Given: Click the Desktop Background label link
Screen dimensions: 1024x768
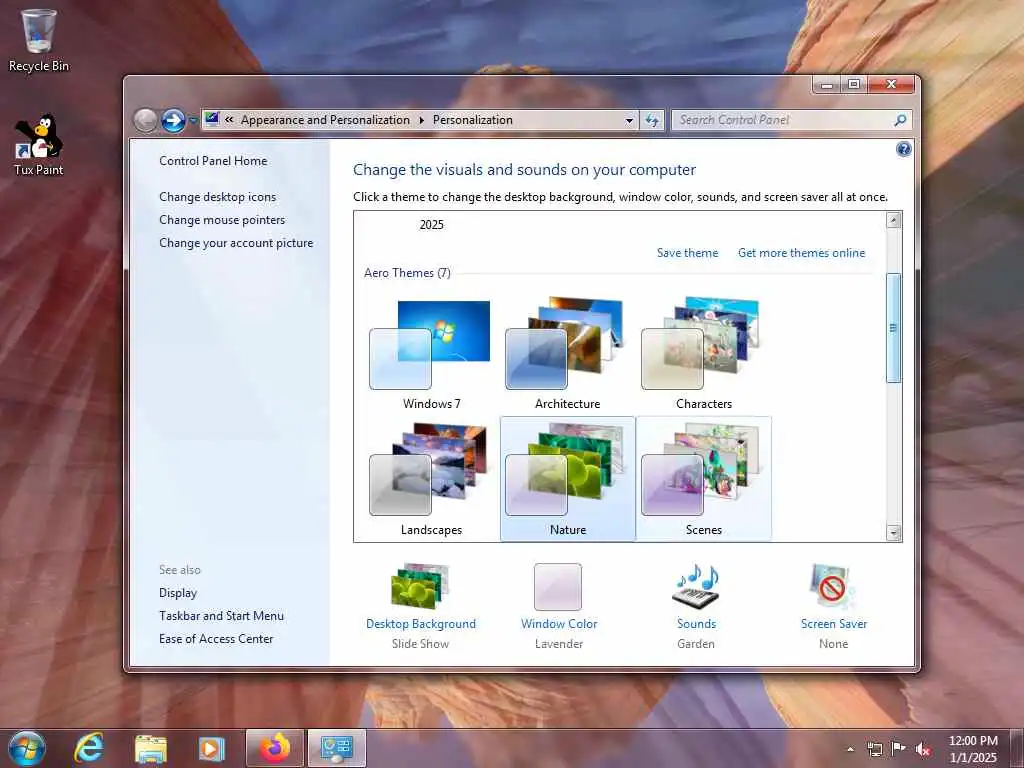Looking at the screenshot, I should 421,624.
